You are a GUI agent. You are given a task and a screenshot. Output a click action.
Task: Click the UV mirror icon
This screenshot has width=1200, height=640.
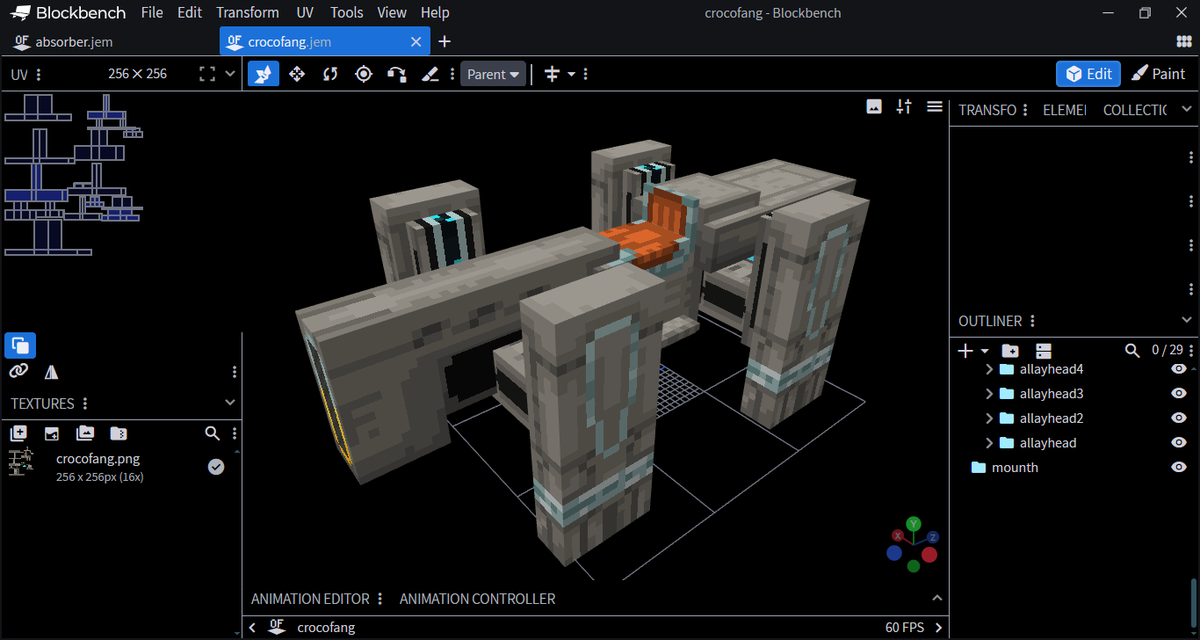pos(51,372)
